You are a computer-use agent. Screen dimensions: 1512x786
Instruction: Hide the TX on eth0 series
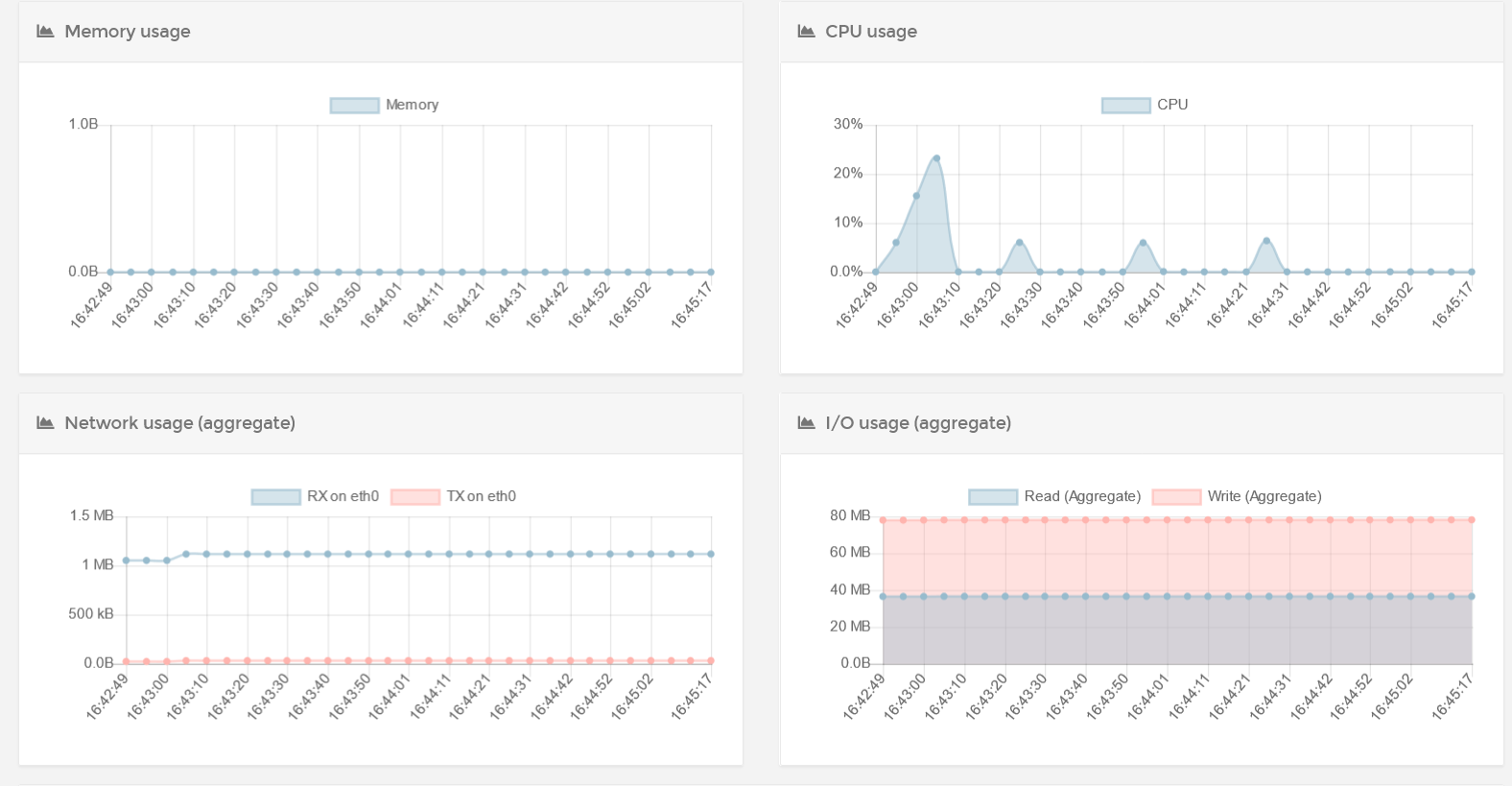pyautogui.click(x=454, y=496)
